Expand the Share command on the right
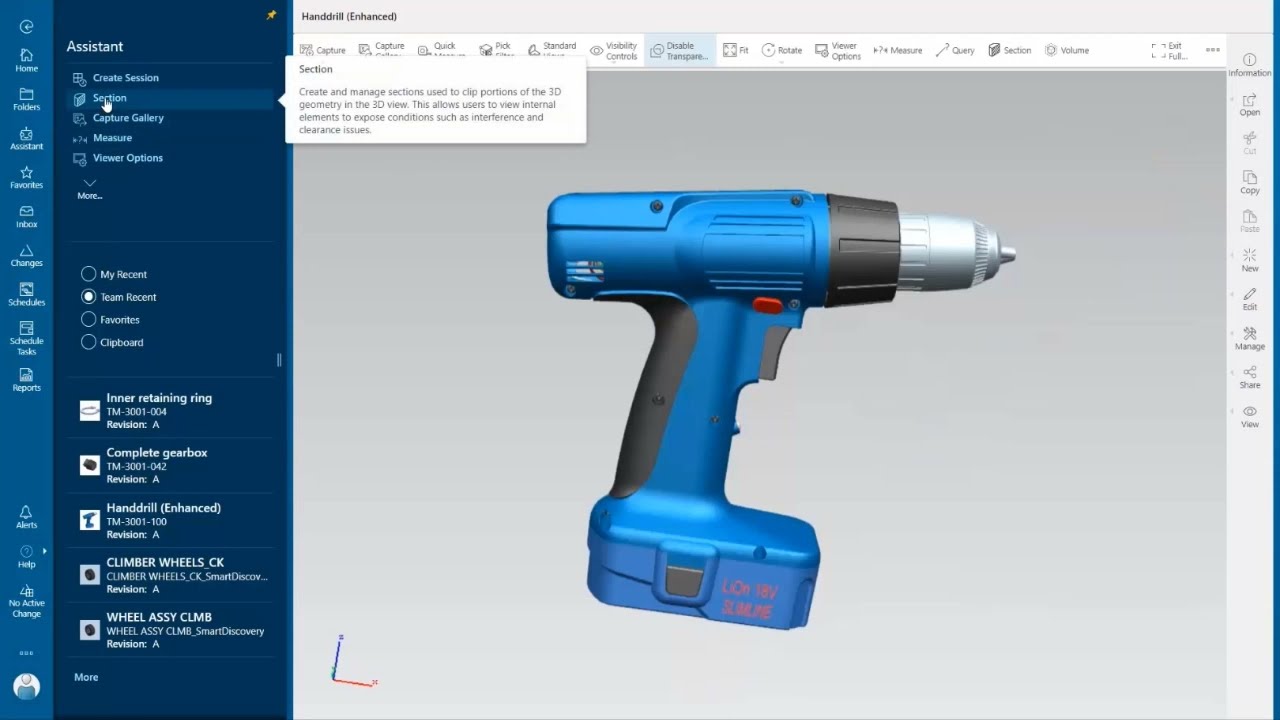This screenshot has width=1280, height=720. click(x=1250, y=377)
